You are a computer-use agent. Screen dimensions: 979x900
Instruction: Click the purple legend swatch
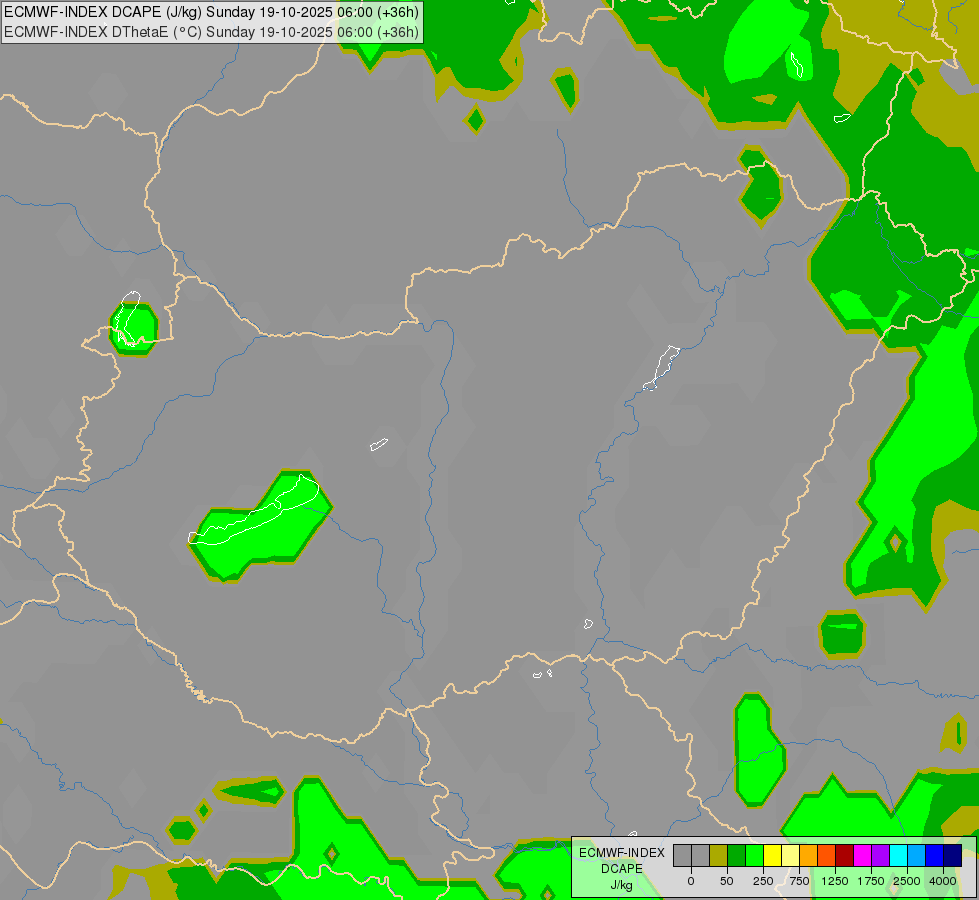[x=880, y=856]
